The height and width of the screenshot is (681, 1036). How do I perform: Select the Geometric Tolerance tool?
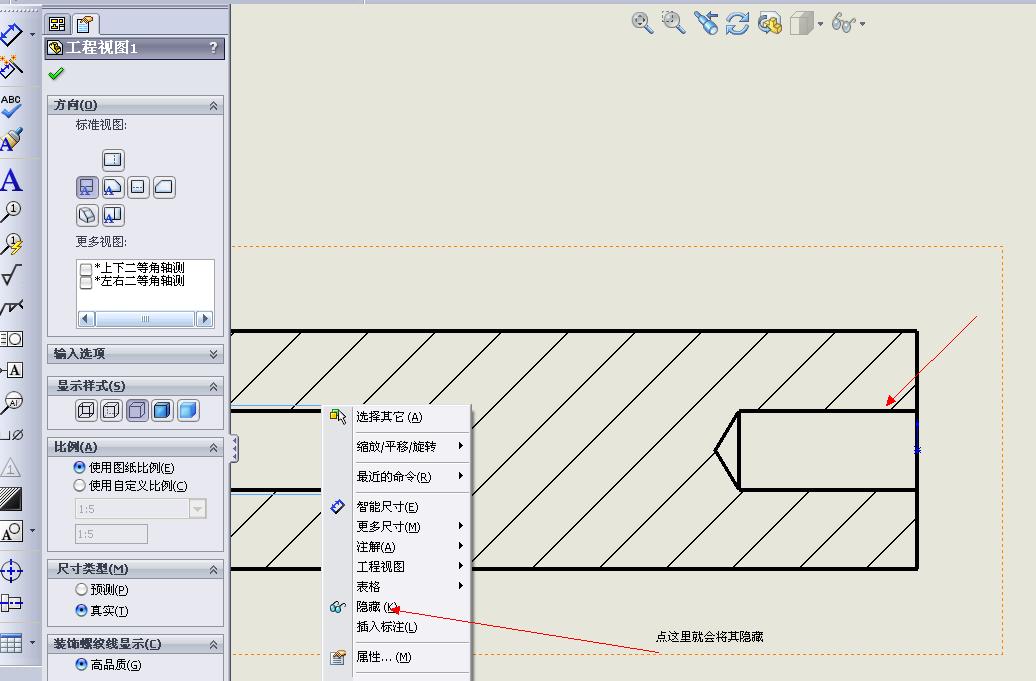click(x=11, y=339)
